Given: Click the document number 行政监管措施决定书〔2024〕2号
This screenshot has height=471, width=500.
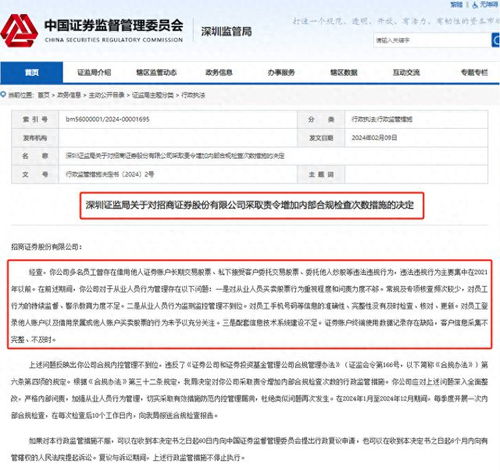Looking at the screenshot, I should click(110, 174).
